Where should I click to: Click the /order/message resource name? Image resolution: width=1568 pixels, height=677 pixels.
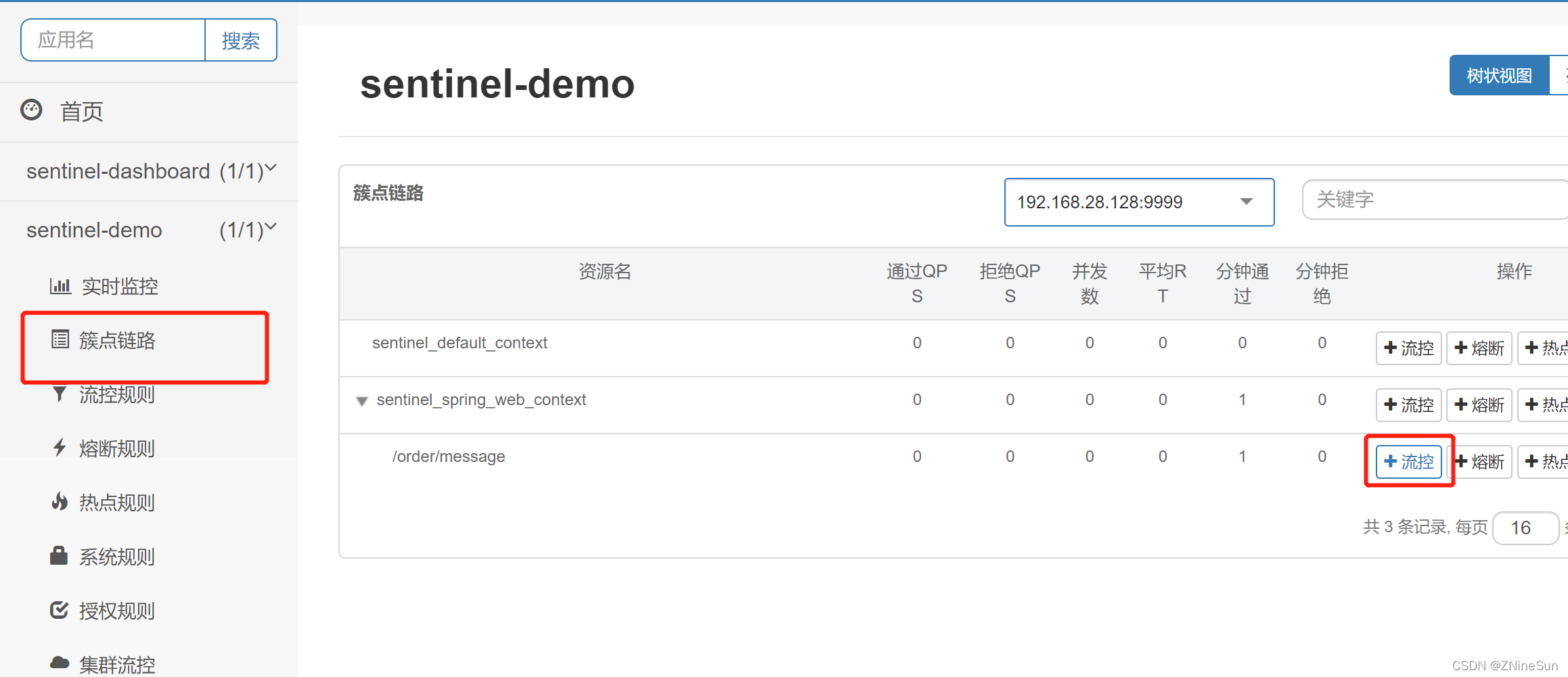[x=449, y=457]
